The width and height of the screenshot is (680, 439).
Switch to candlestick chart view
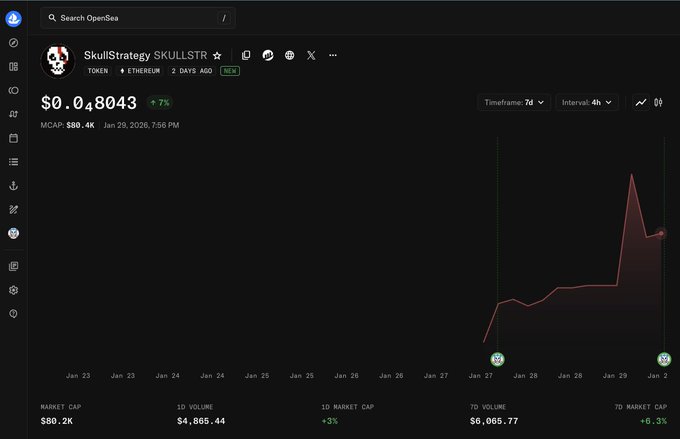coord(658,102)
